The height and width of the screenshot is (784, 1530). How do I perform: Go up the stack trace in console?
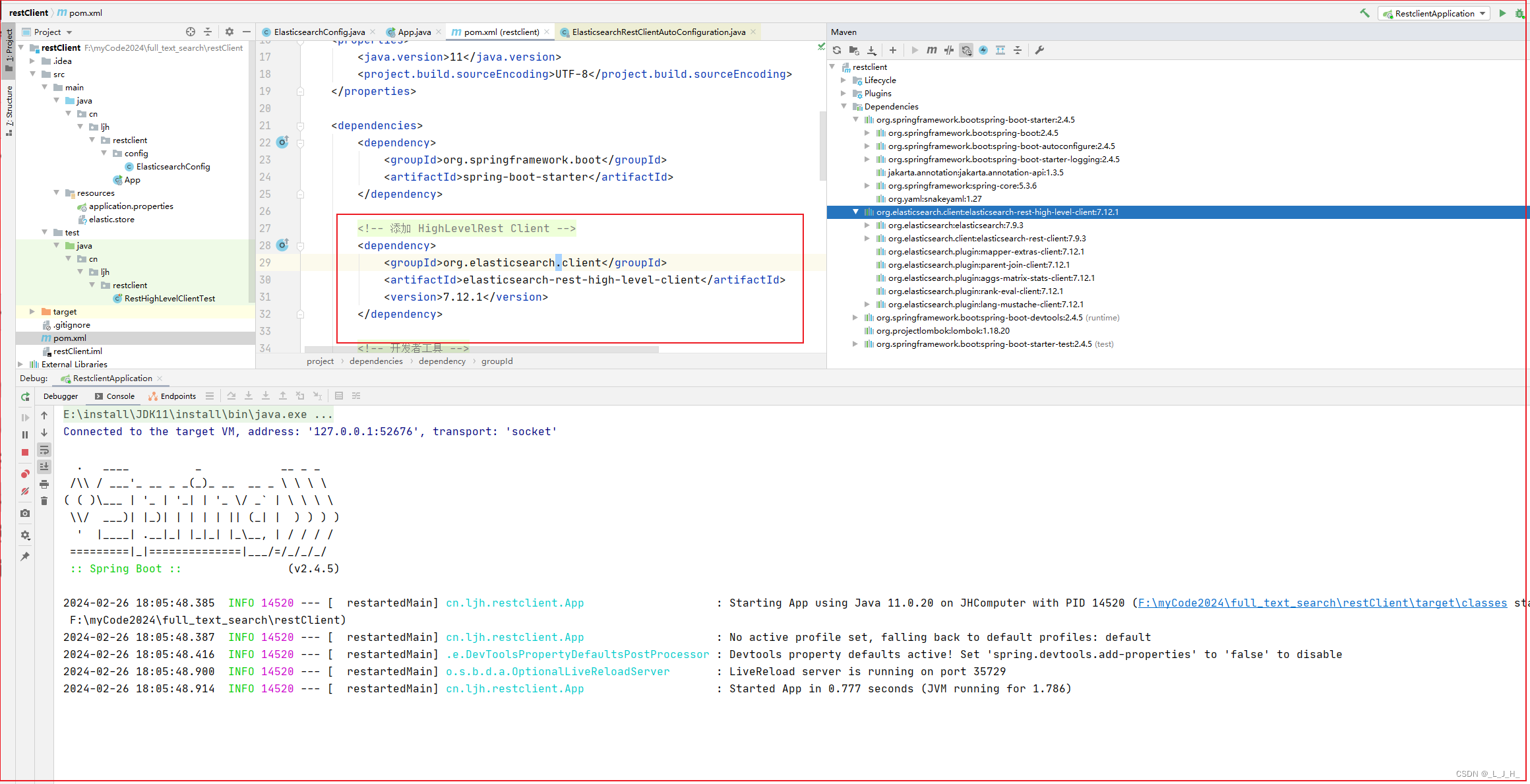[44, 415]
